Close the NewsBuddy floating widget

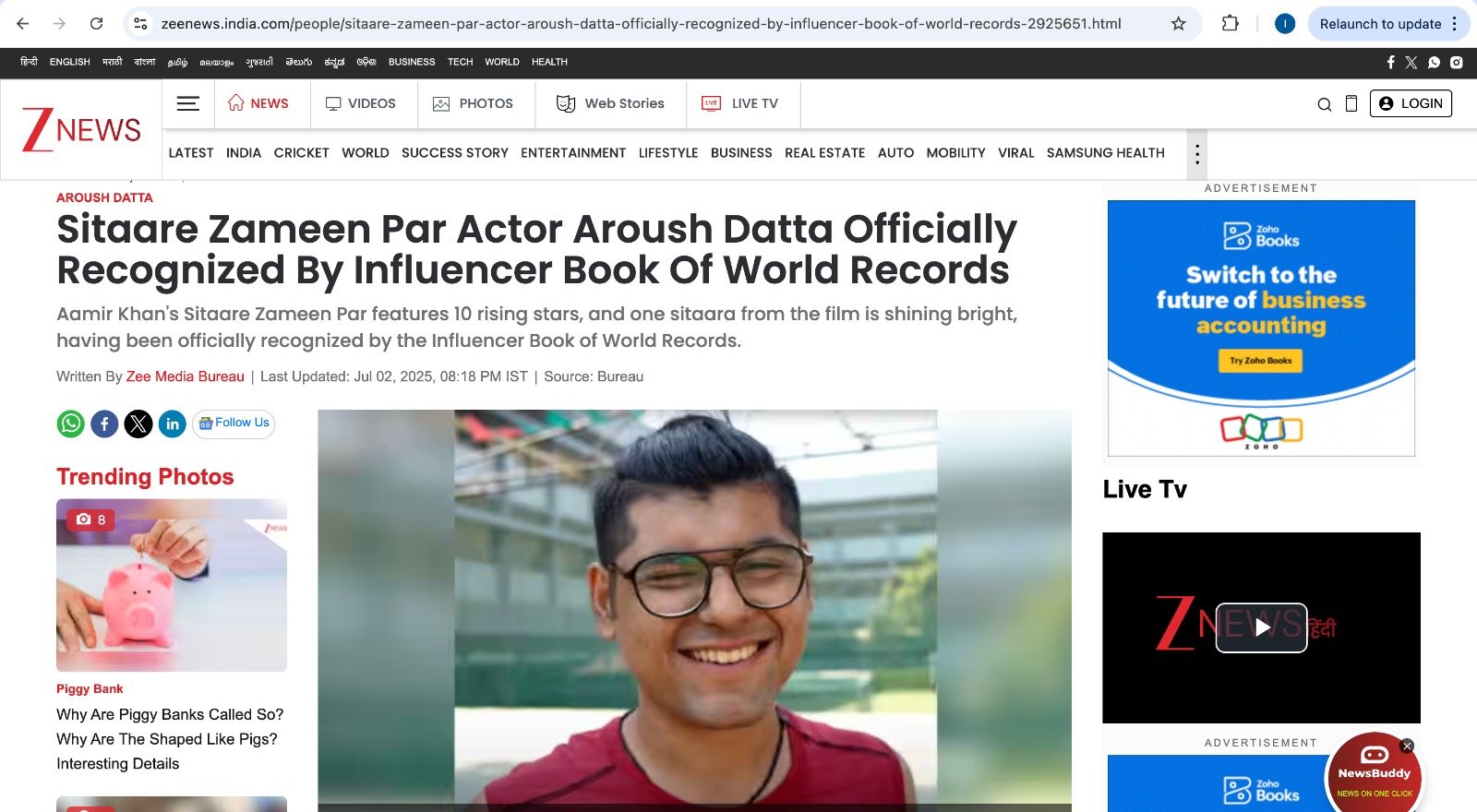tap(1407, 746)
